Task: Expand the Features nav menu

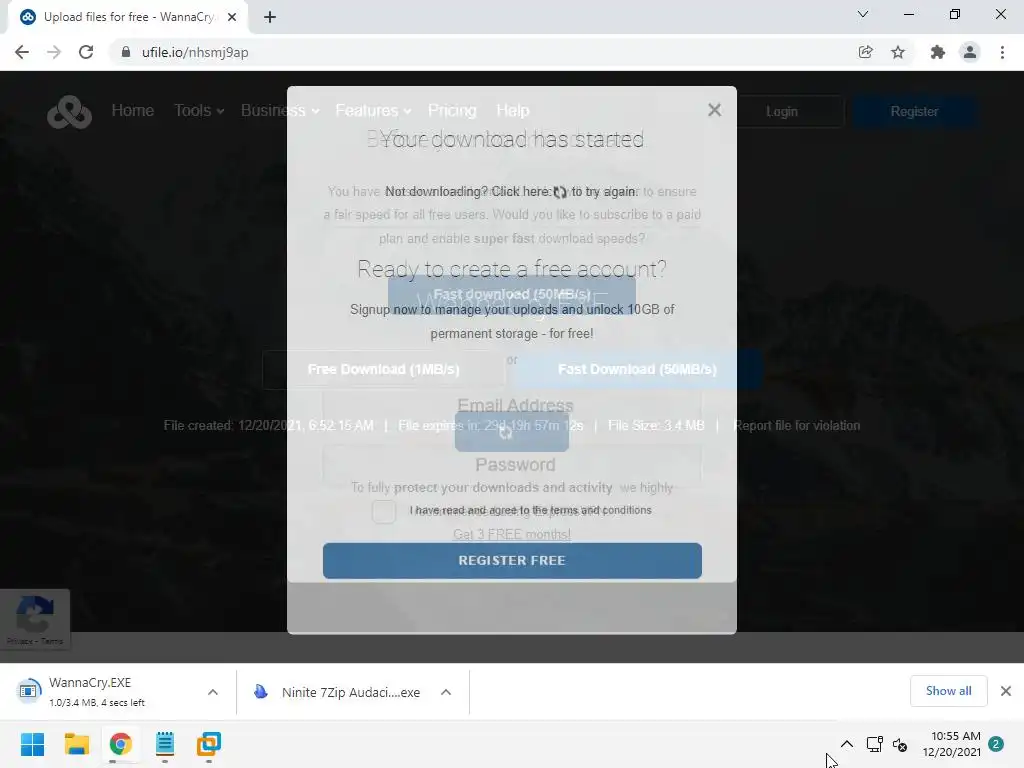Action: [373, 110]
